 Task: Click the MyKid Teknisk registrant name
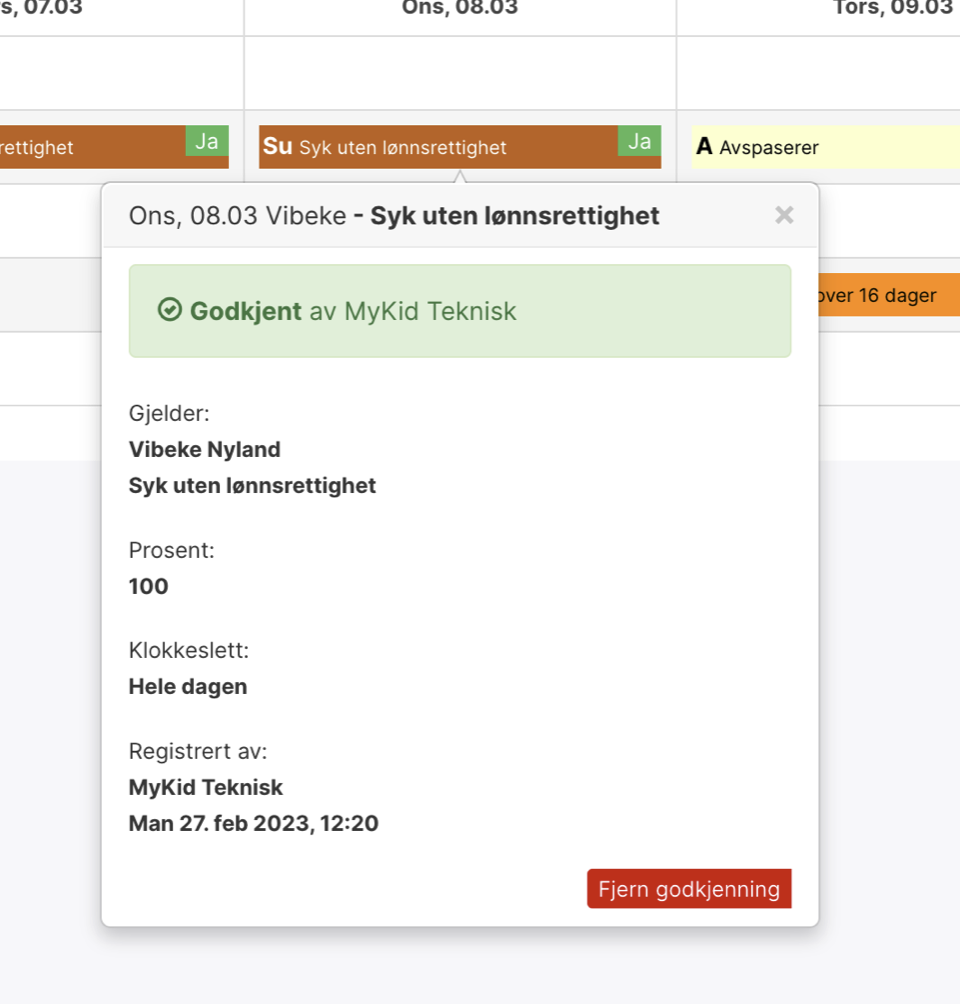tap(206, 787)
